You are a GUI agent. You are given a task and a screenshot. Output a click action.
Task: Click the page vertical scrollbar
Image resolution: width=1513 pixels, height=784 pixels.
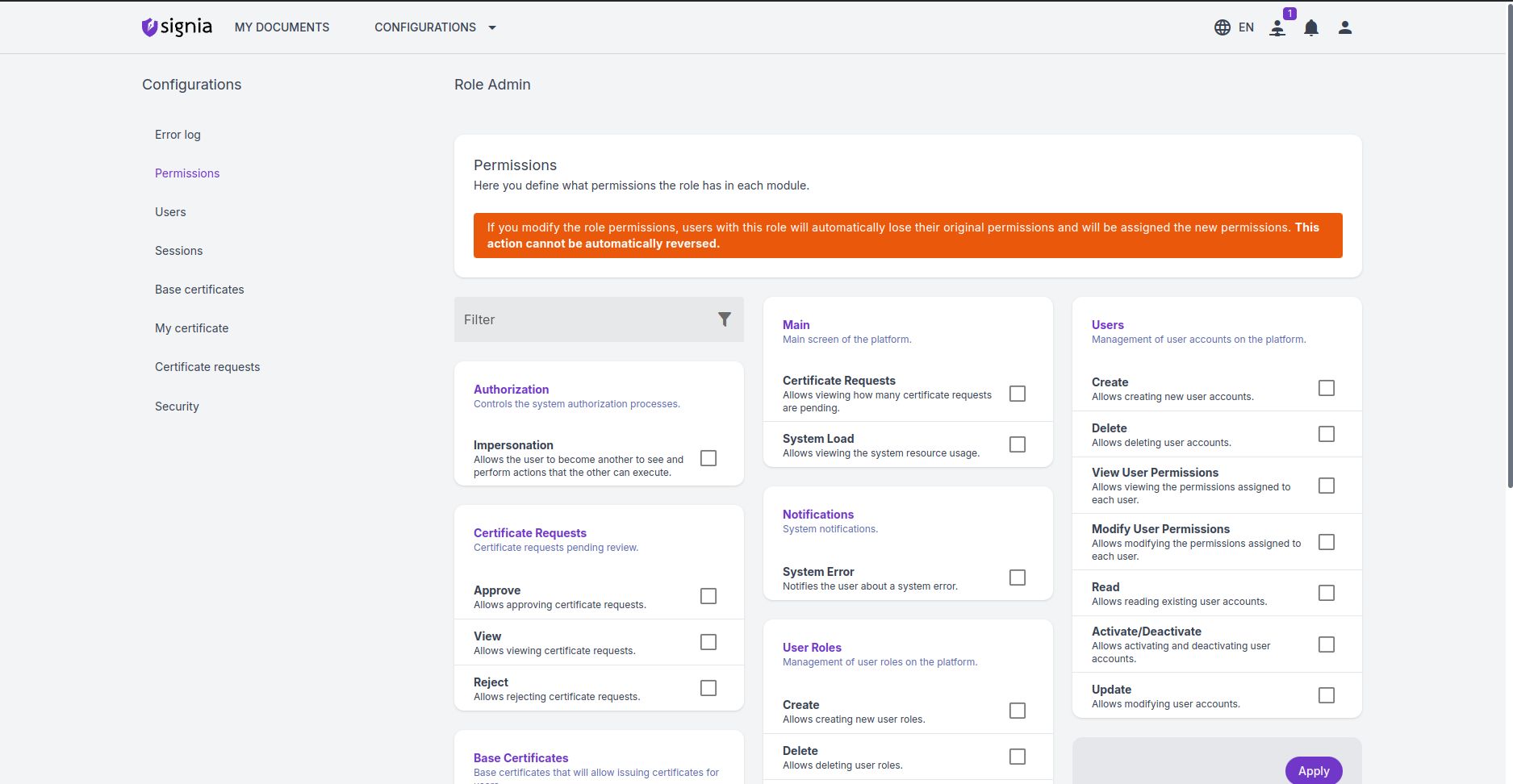pos(1509,242)
